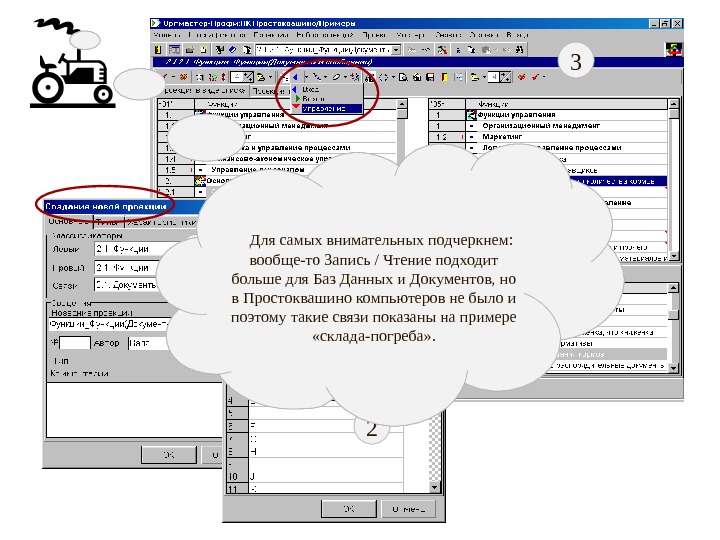720x540 pixels.
Task: Open the 'Основное' tab in the new projection dialog
Action: tap(68, 222)
